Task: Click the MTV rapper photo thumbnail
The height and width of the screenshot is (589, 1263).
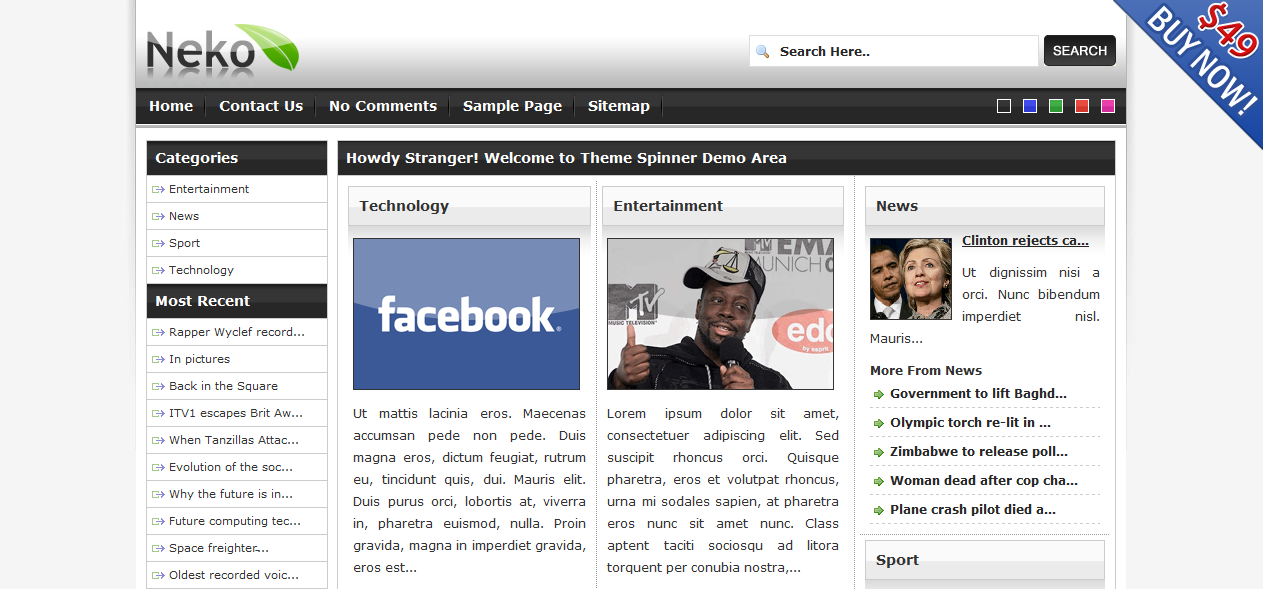Action: tap(720, 314)
